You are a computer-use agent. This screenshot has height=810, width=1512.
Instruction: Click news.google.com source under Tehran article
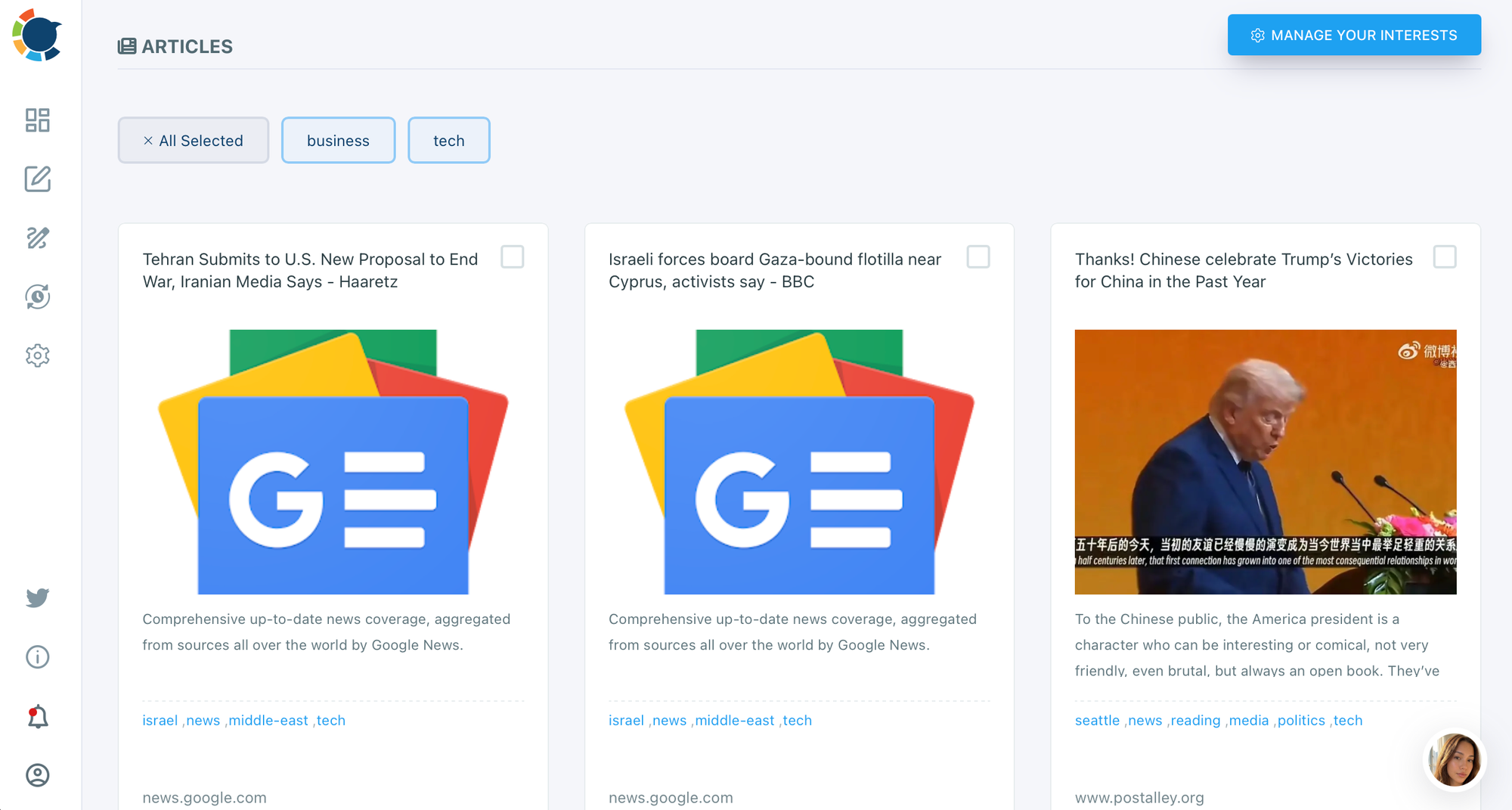(x=204, y=797)
